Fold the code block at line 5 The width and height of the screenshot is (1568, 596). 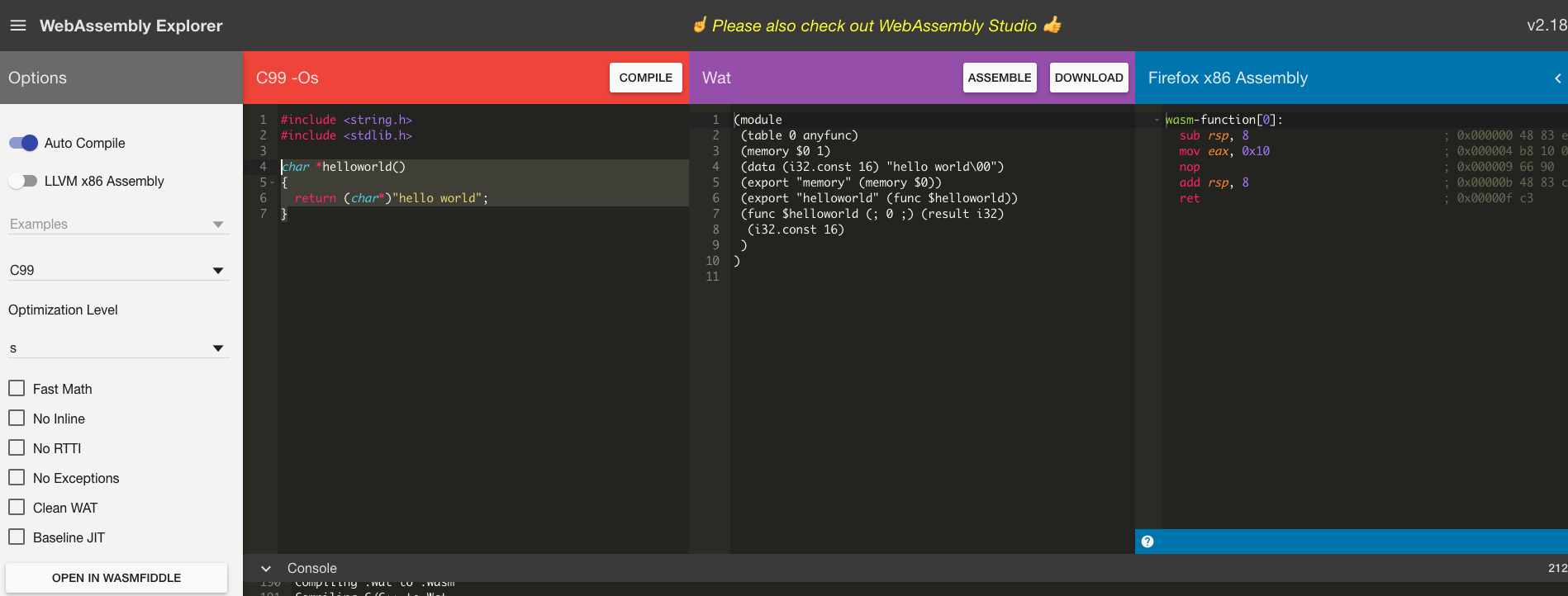pos(273,182)
